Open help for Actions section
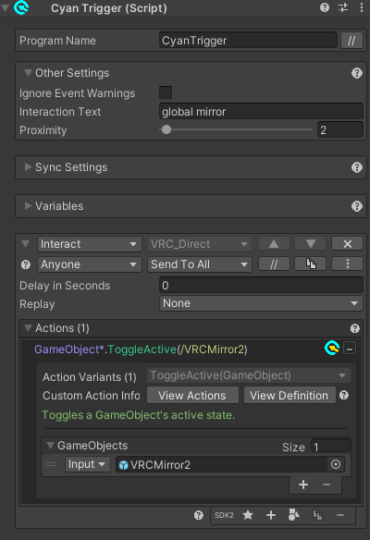This screenshot has height=540, width=370. (355, 329)
